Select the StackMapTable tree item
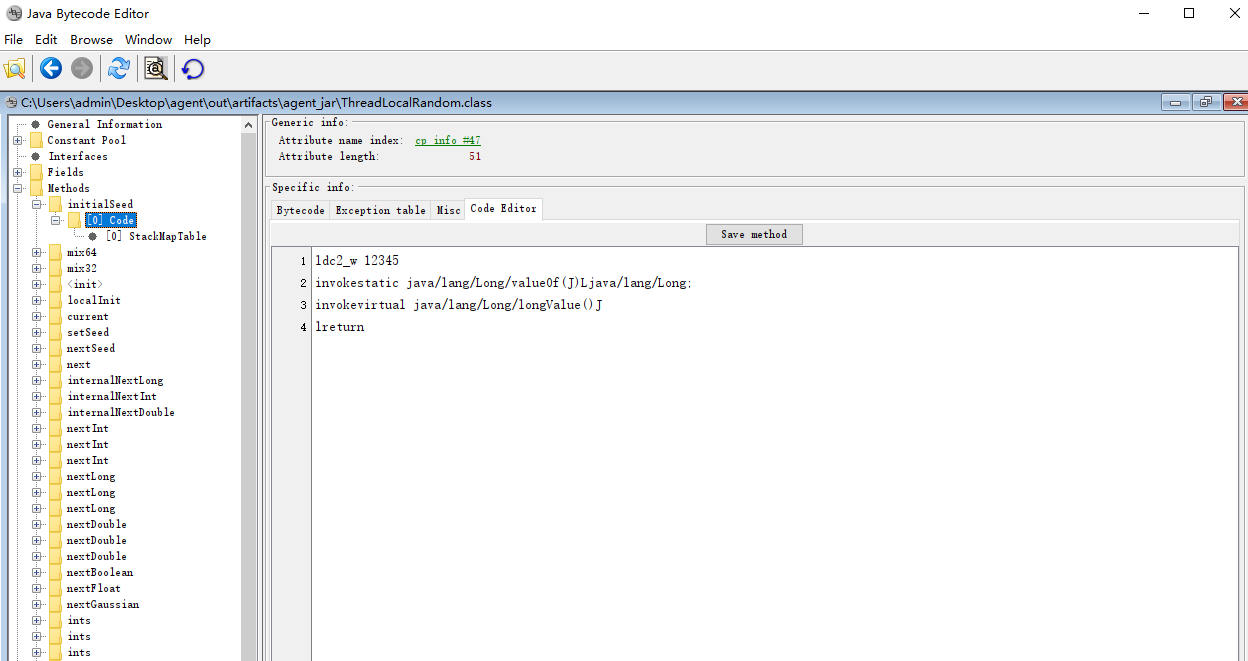The width and height of the screenshot is (1248, 661). [156, 236]
